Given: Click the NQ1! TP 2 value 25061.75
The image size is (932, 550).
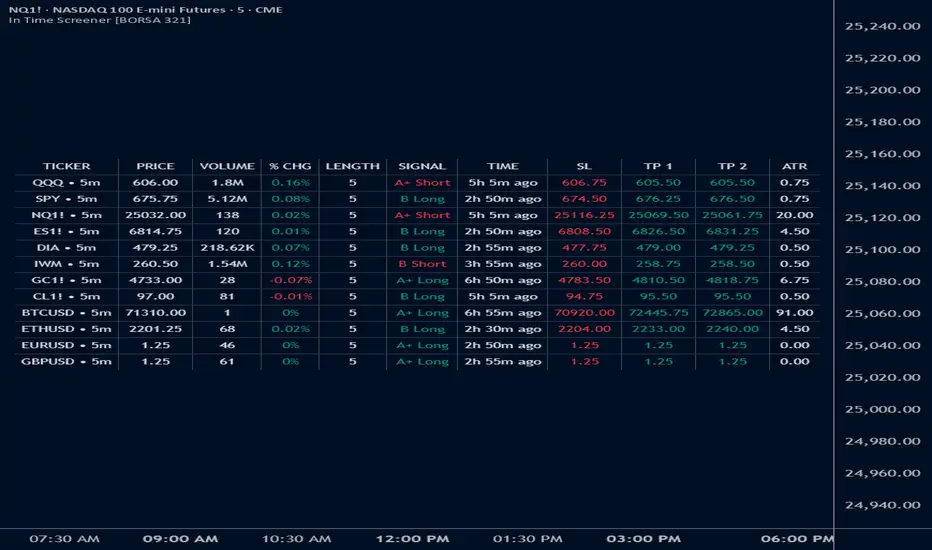Looking at the screenshot, I should click(732, 215).
